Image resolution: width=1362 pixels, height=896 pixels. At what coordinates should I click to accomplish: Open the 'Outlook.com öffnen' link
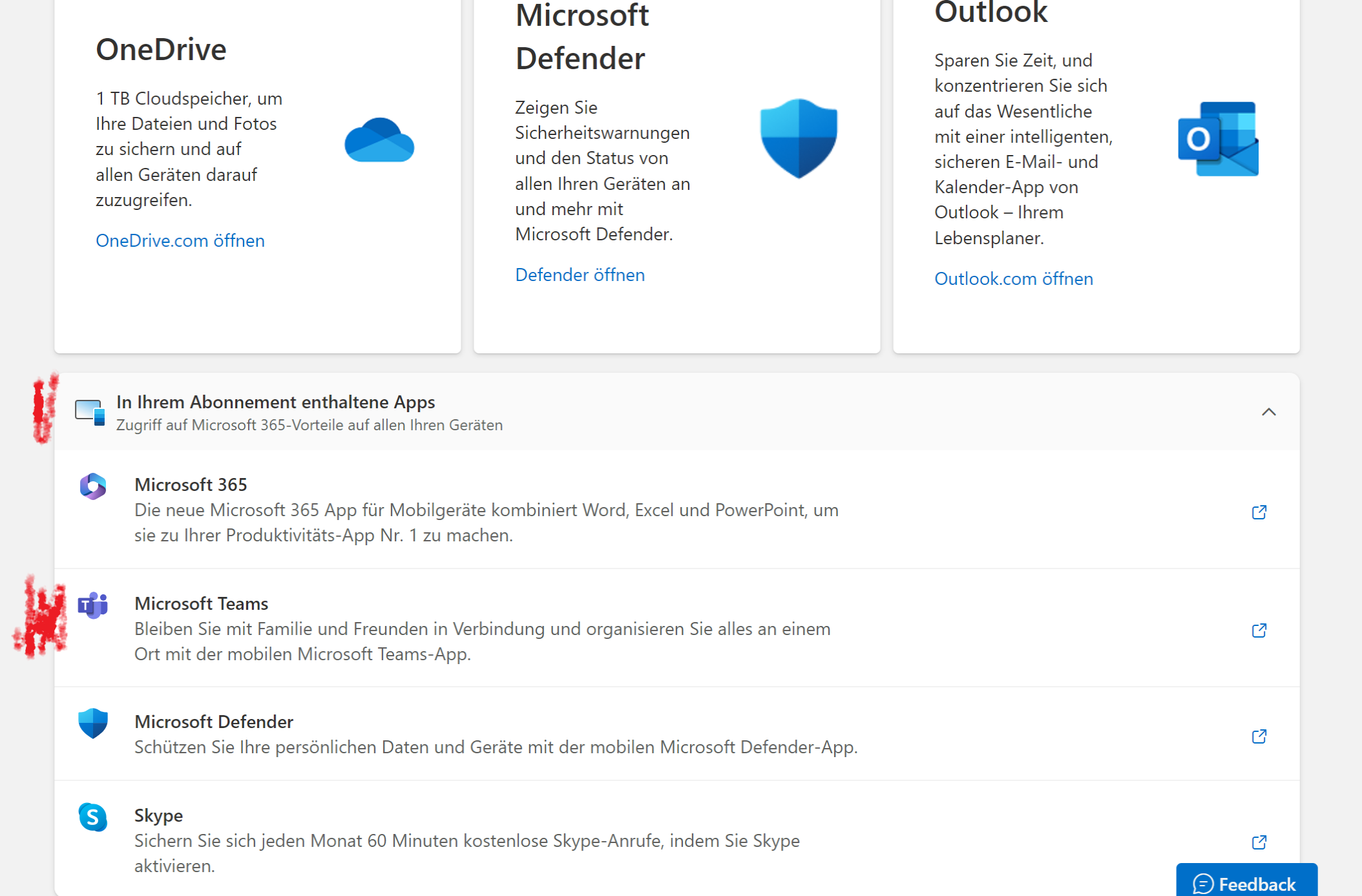pos(1013,278)
